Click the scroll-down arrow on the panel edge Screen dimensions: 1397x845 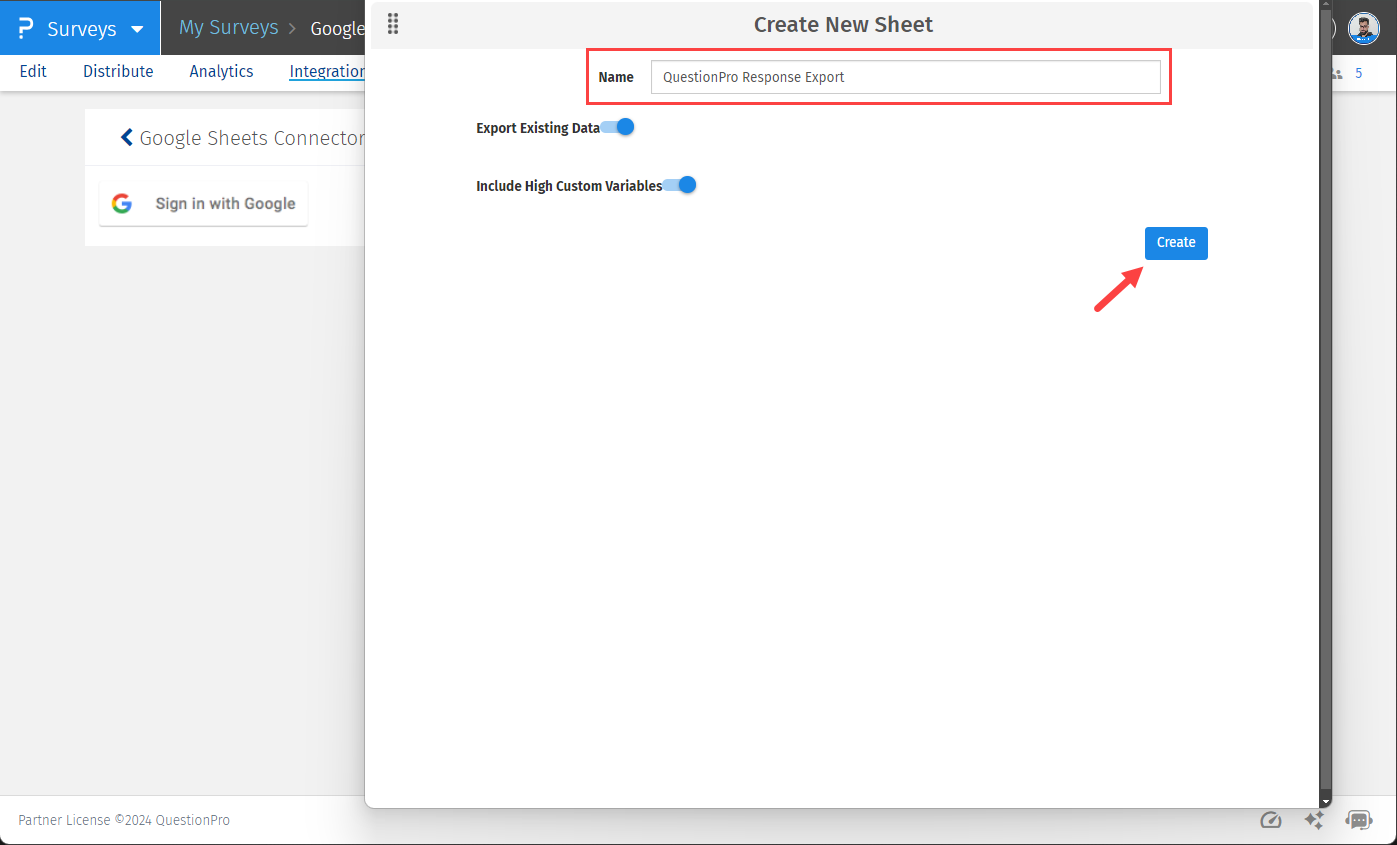coord(1325,800)
